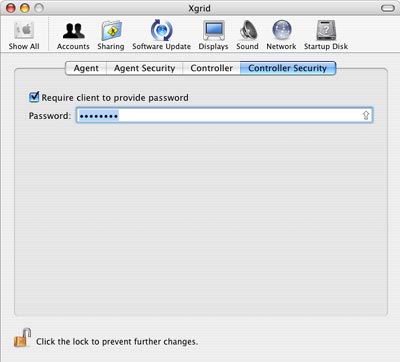This screenshot has height=362, width=400.
Task: Open the Displays monitor icon
Action: (214, 31)
